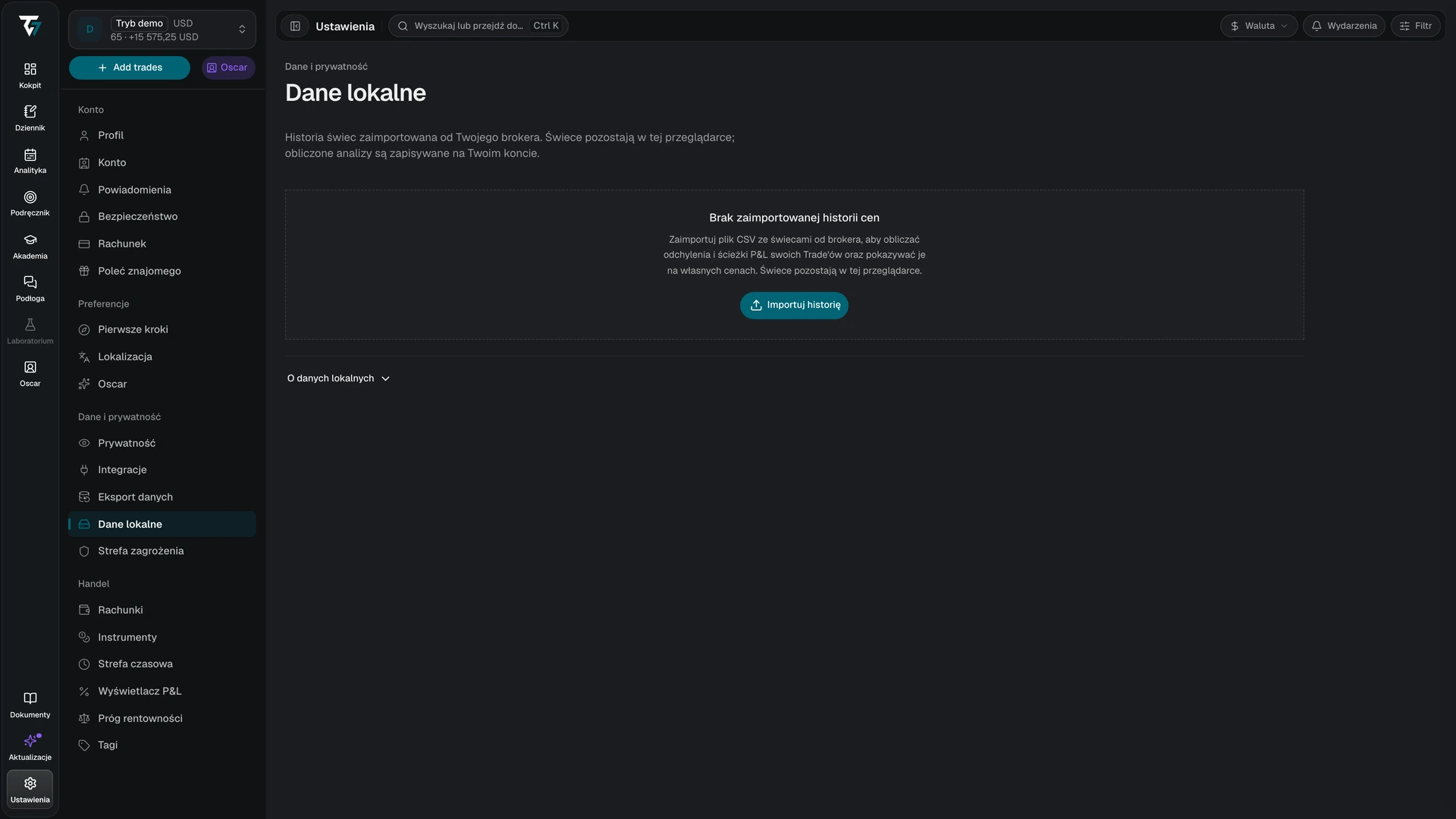1456x819 pixels.
Task: Open Aktualizacje sparkle icon
Action: [30, 748]
